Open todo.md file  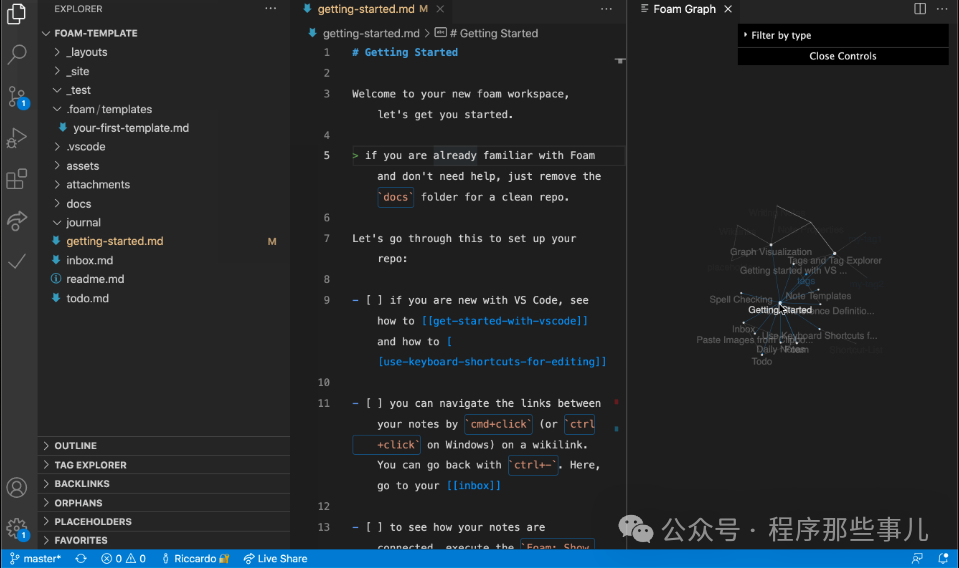click(164, 298)
